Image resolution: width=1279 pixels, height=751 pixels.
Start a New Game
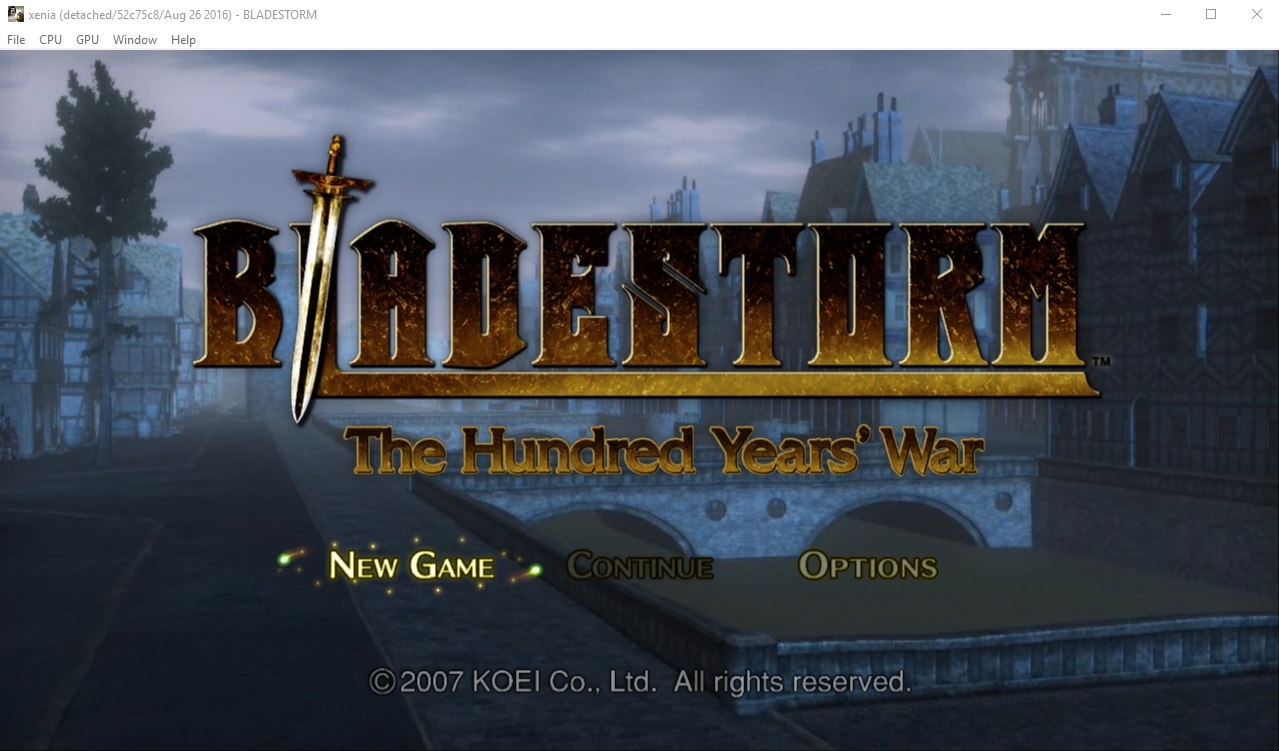point(411,566)
